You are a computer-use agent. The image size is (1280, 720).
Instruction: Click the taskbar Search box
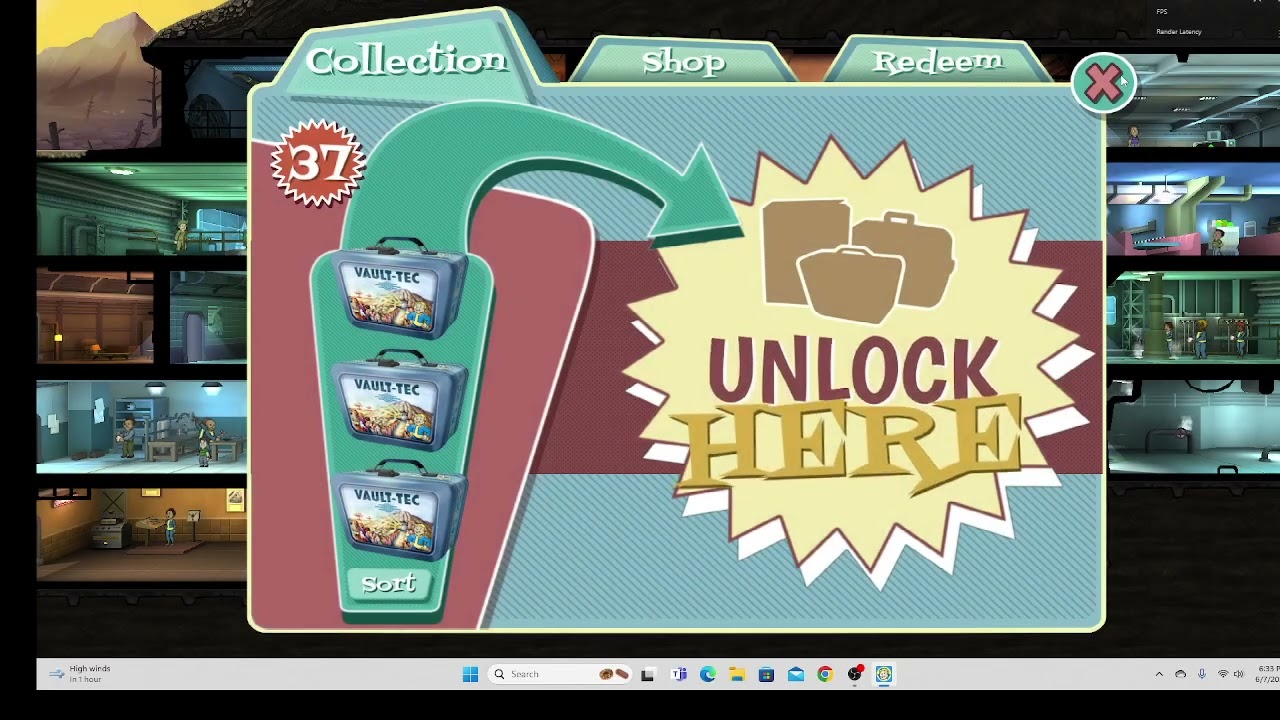tap(561, 674)
